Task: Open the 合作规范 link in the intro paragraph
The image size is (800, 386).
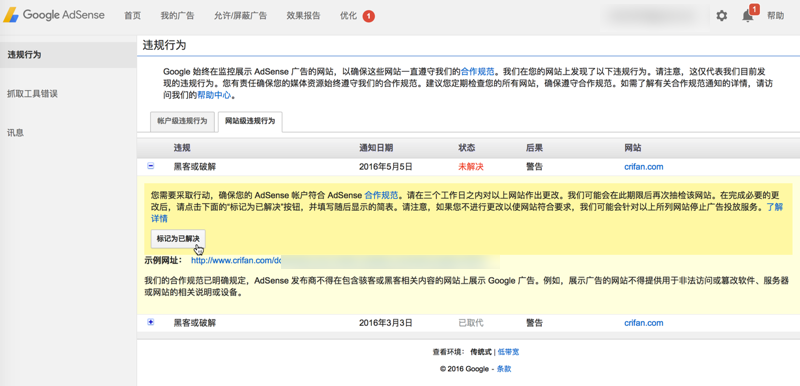Action: click(477, 71)
